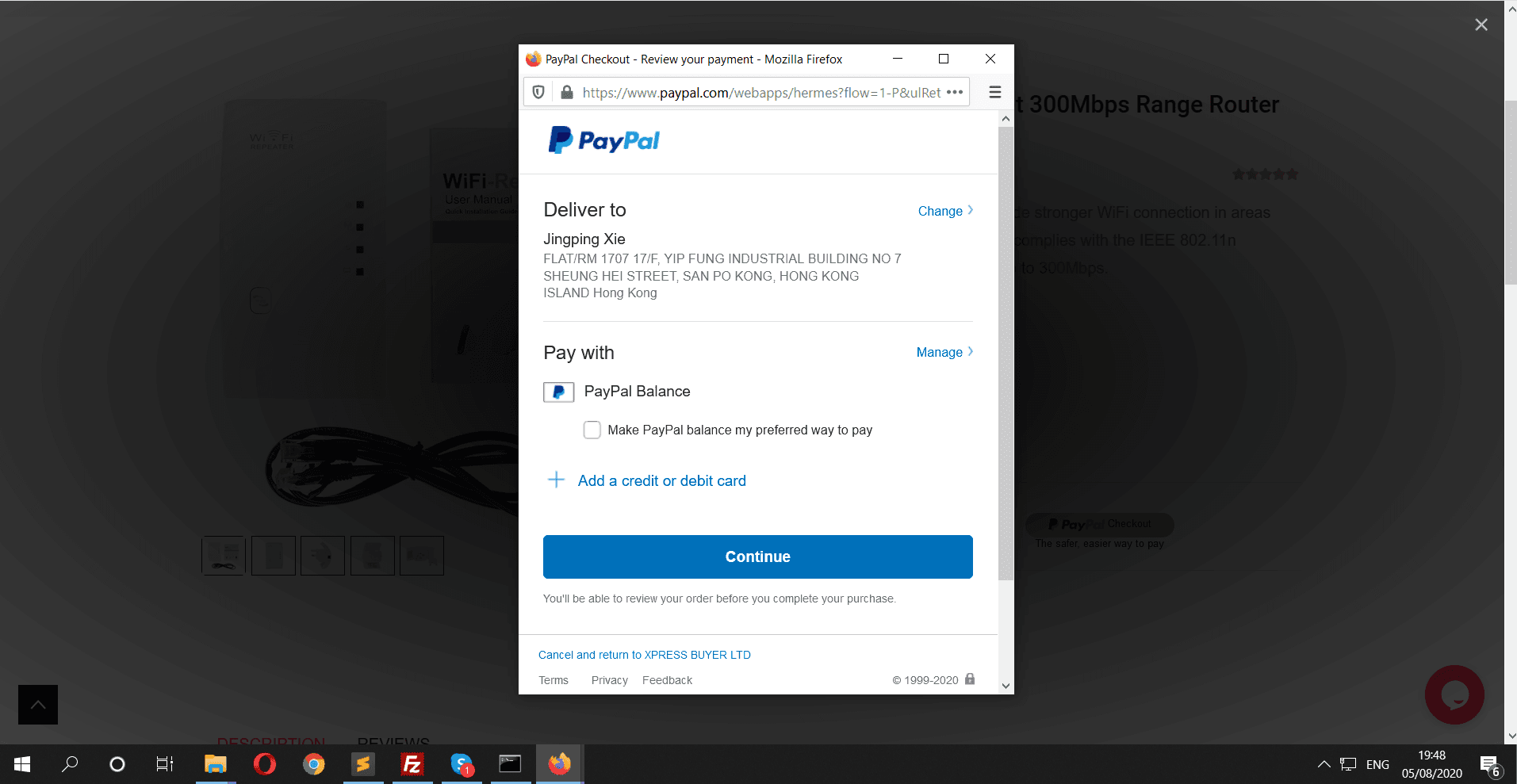1517x784 pixels.
Task: Select the third product thumbnail behind overlay
Action: (x=323, y=556)
